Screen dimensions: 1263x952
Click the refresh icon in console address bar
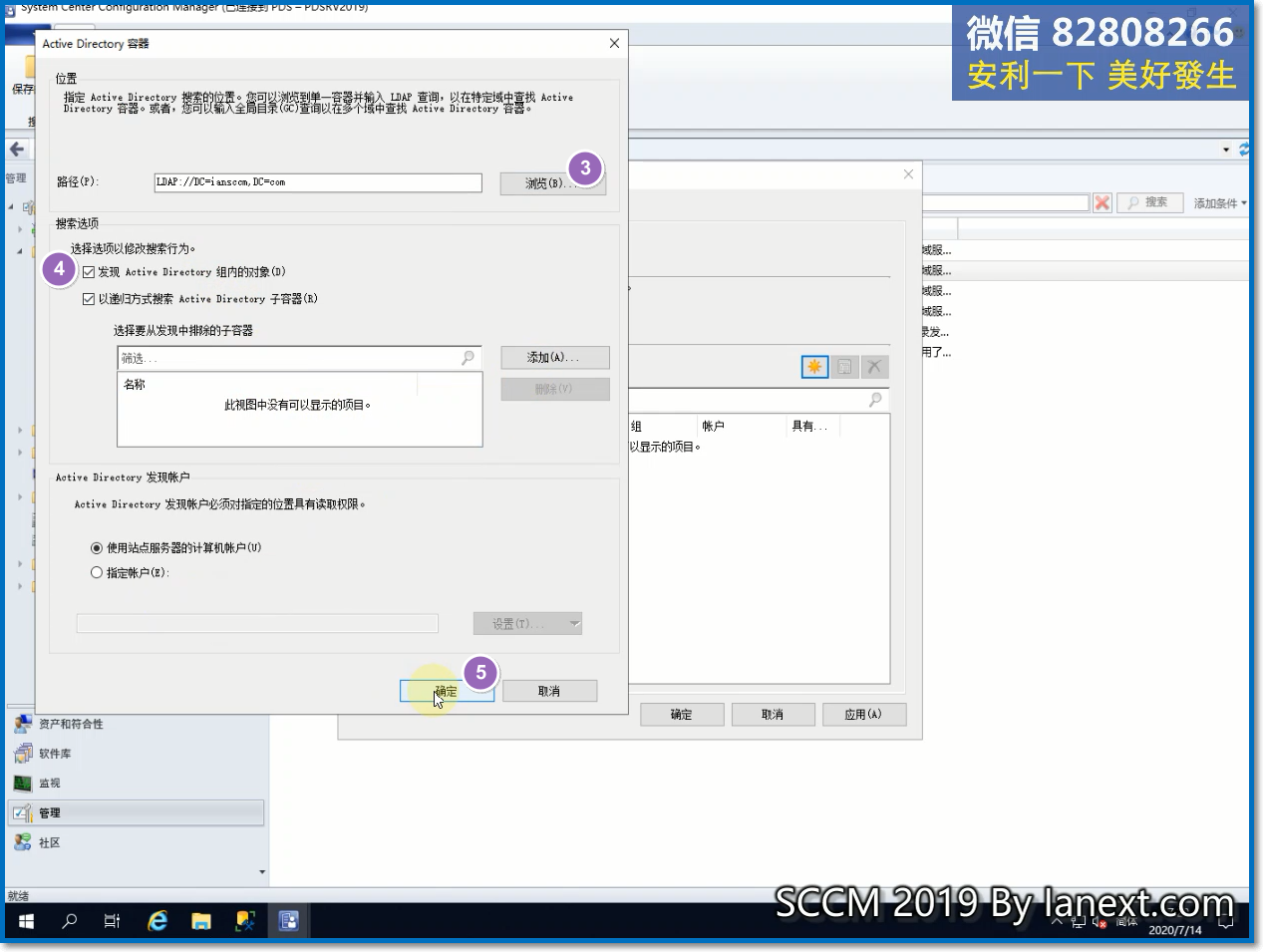(x=1244, y=150)
